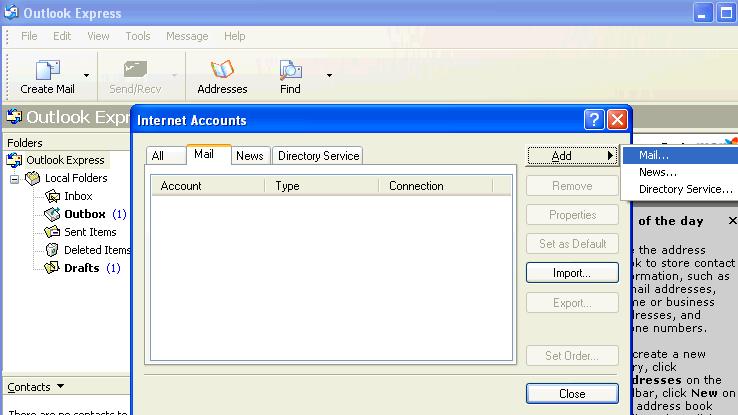Minimize the Outlook Express window

pos(702,12)
